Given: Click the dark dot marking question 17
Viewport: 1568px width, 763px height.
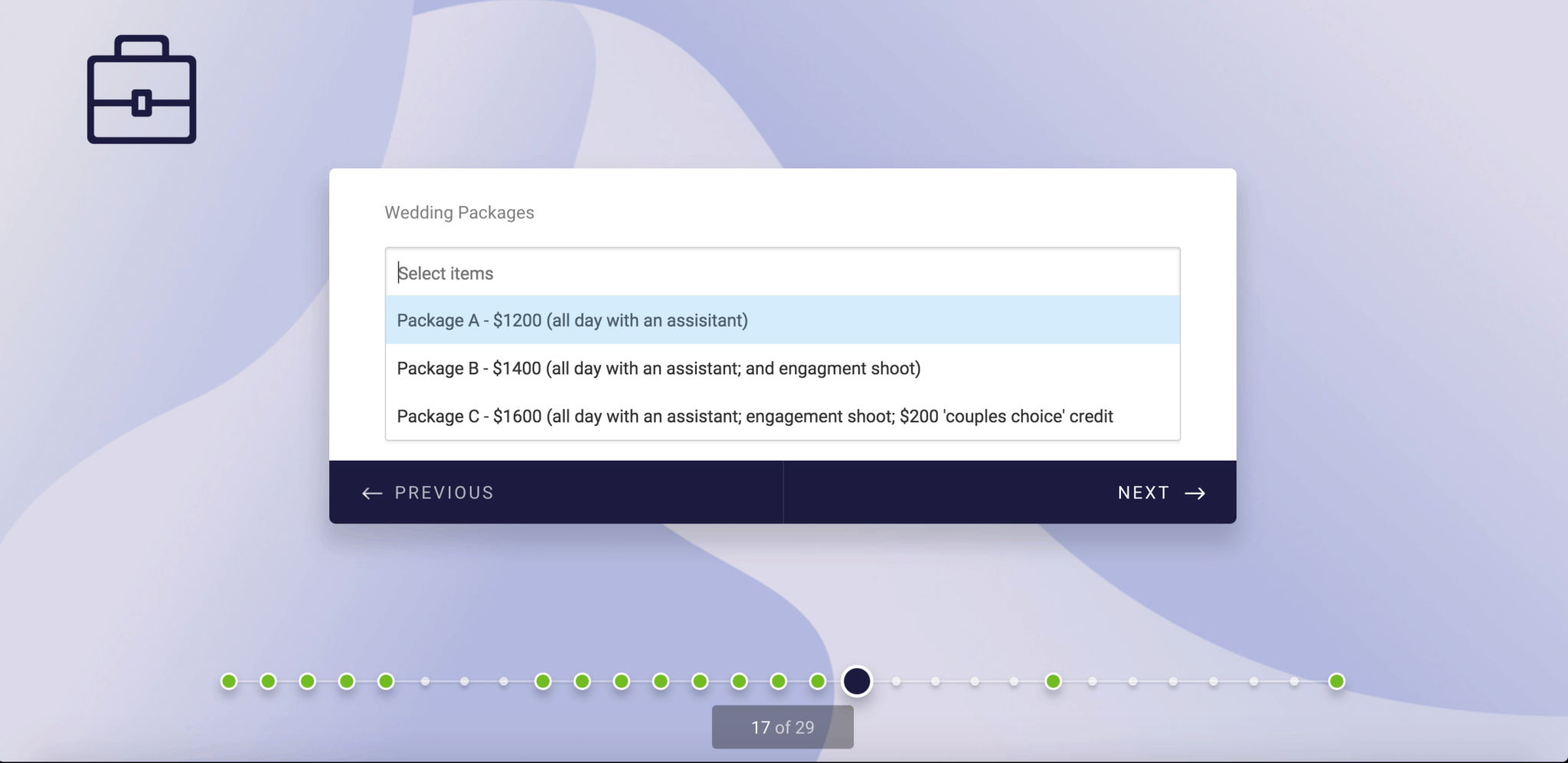Looking at the screenshot, I should click(x=857, y=680).
